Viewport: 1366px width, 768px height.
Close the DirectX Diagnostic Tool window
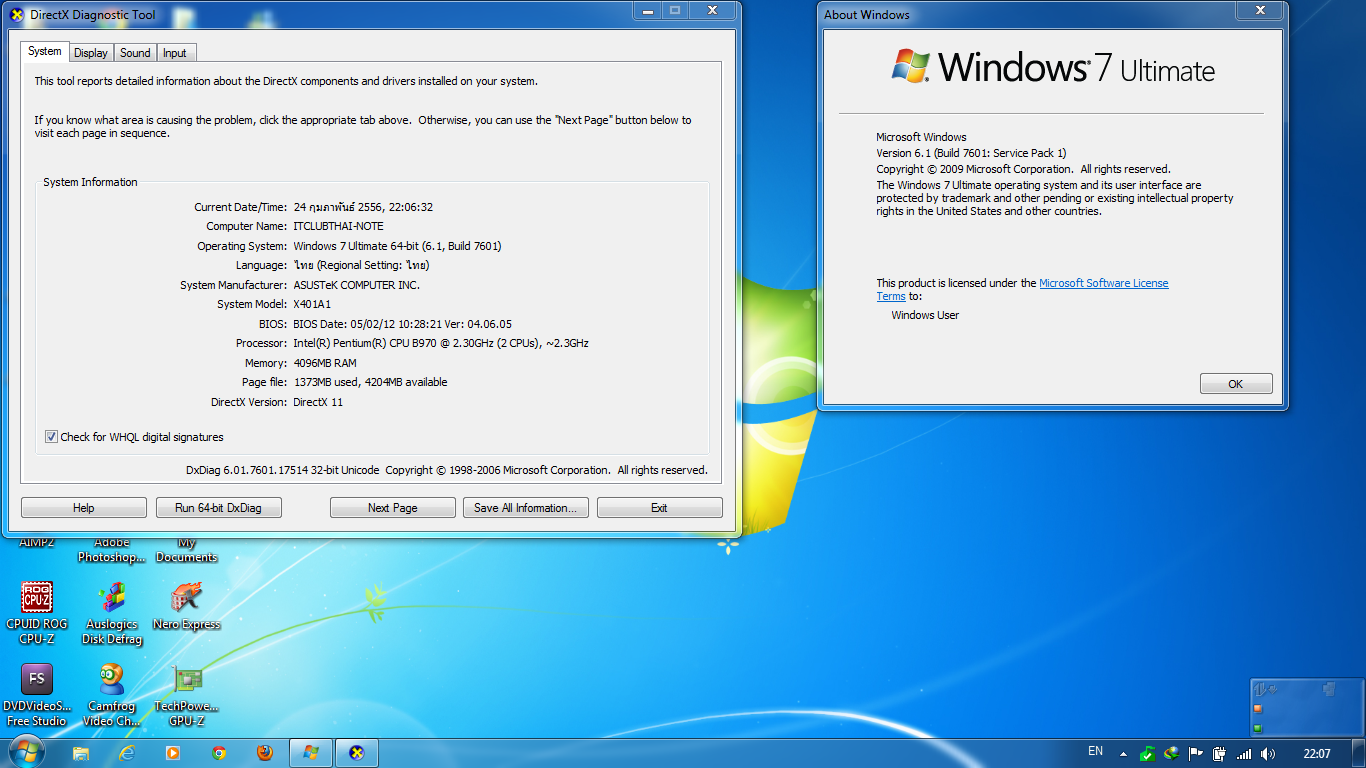[713, 11]
